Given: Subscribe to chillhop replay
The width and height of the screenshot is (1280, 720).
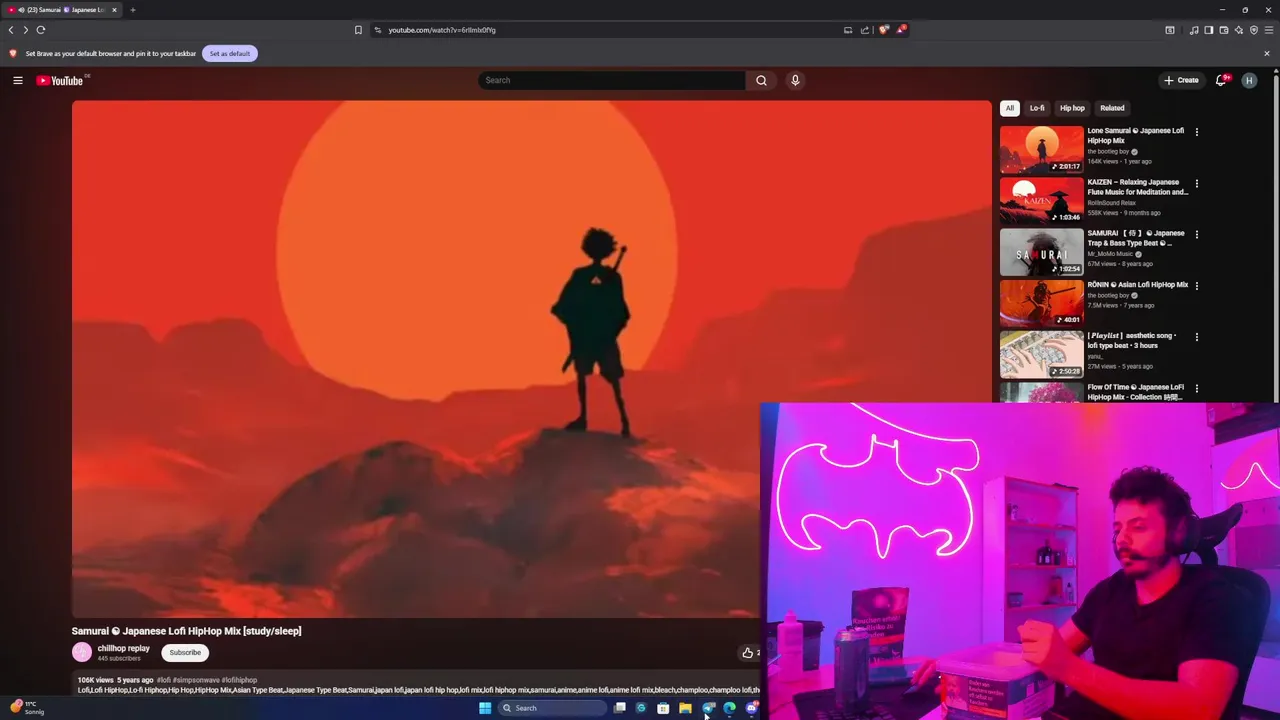Looking at the screenshot, I should tap(185, 652).
